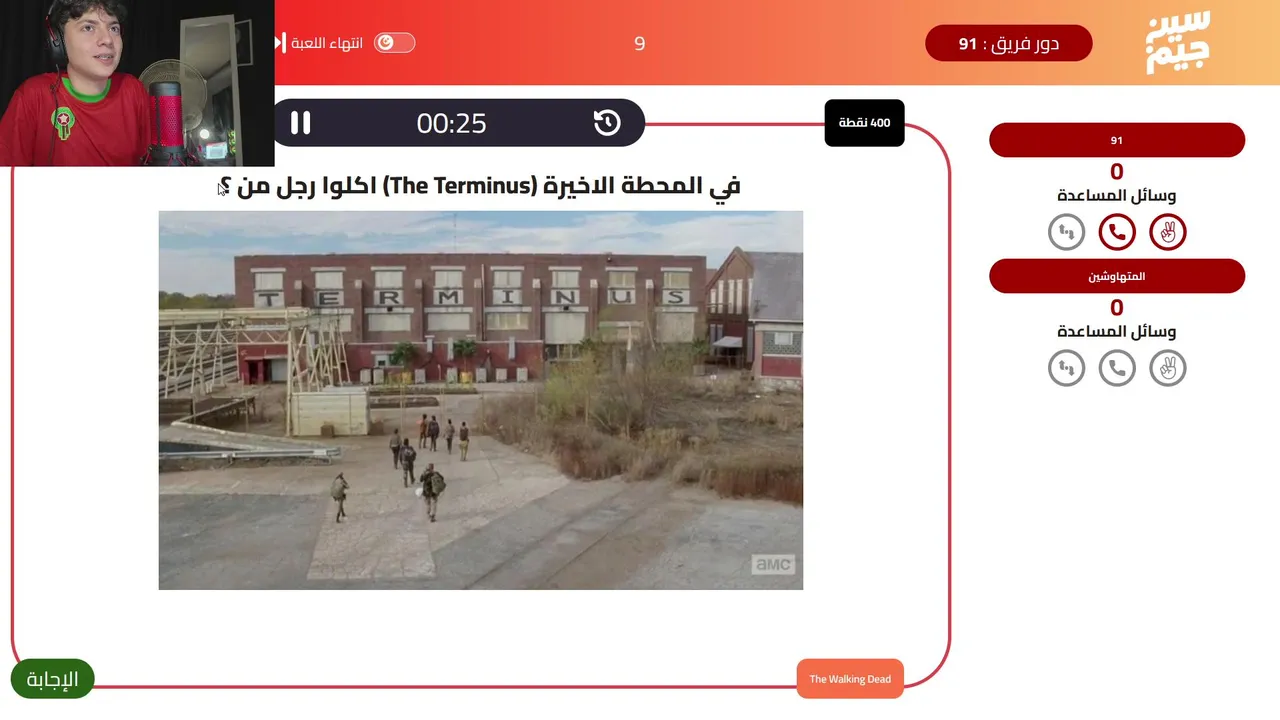The height and width of the screenshot is (720, 1280).
Task: Click the question text about The Terminus
Action: (x=479, y=186)
